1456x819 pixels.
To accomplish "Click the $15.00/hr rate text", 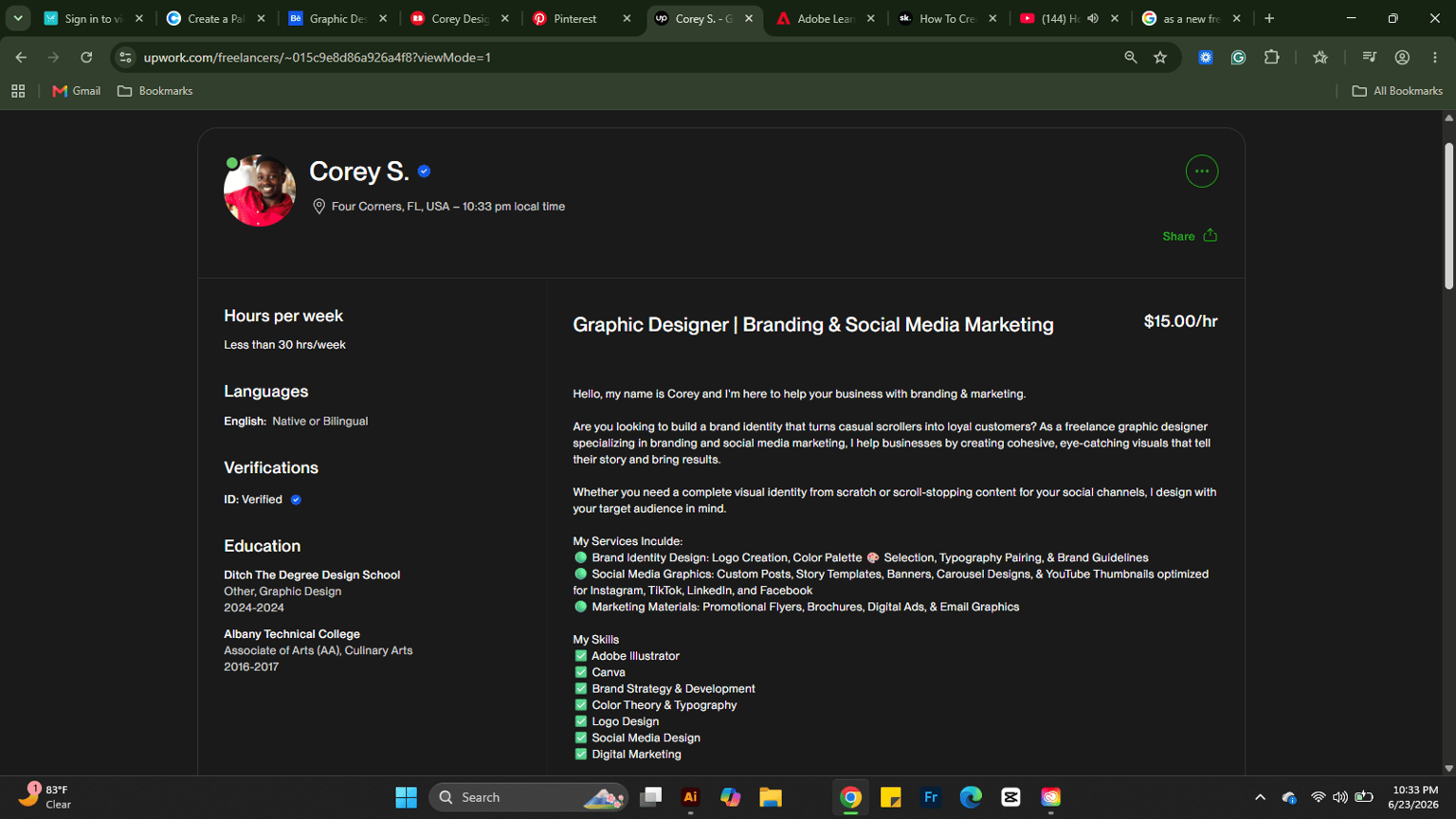I will click(x=1180, y=321).
